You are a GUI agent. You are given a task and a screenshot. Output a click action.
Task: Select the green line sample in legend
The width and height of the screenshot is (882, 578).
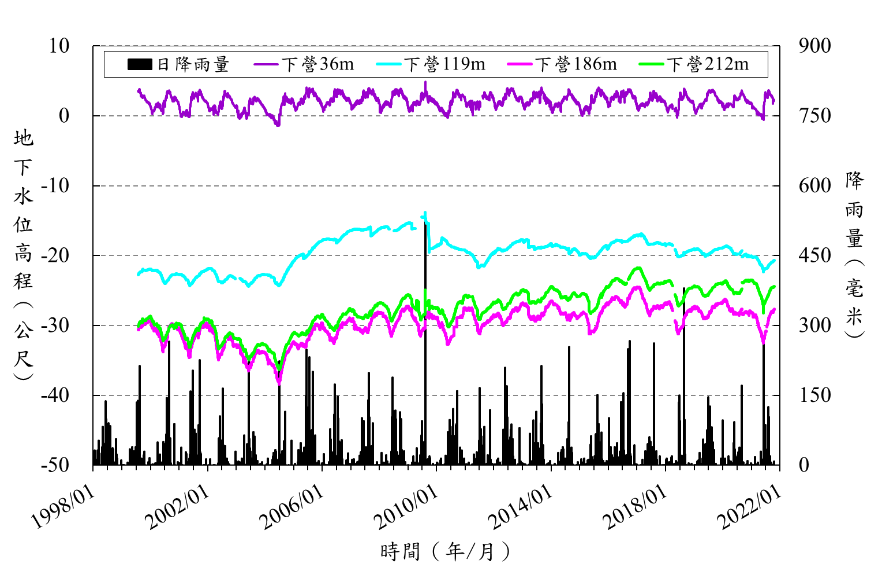coord(652,65)
